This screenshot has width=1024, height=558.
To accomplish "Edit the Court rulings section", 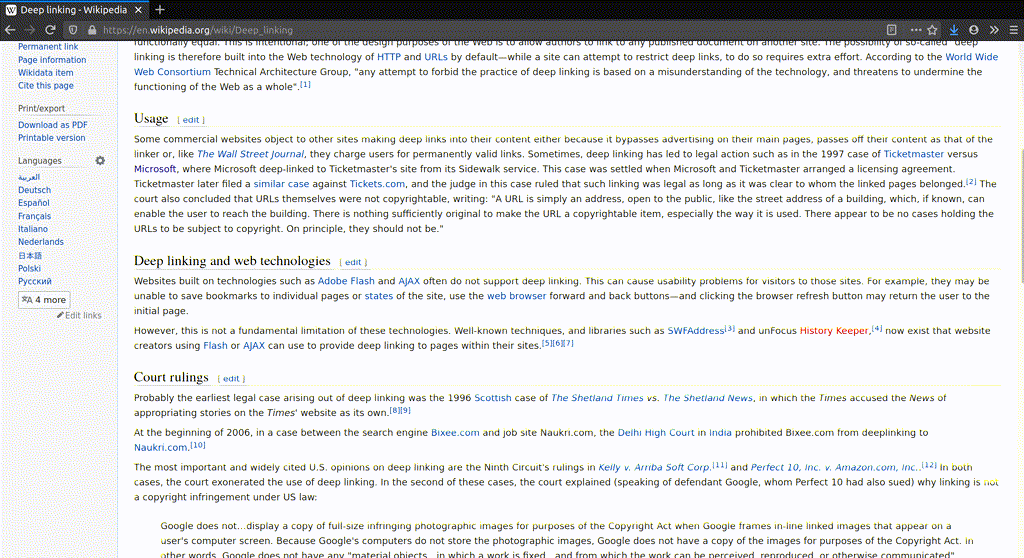I will point(231,379).
